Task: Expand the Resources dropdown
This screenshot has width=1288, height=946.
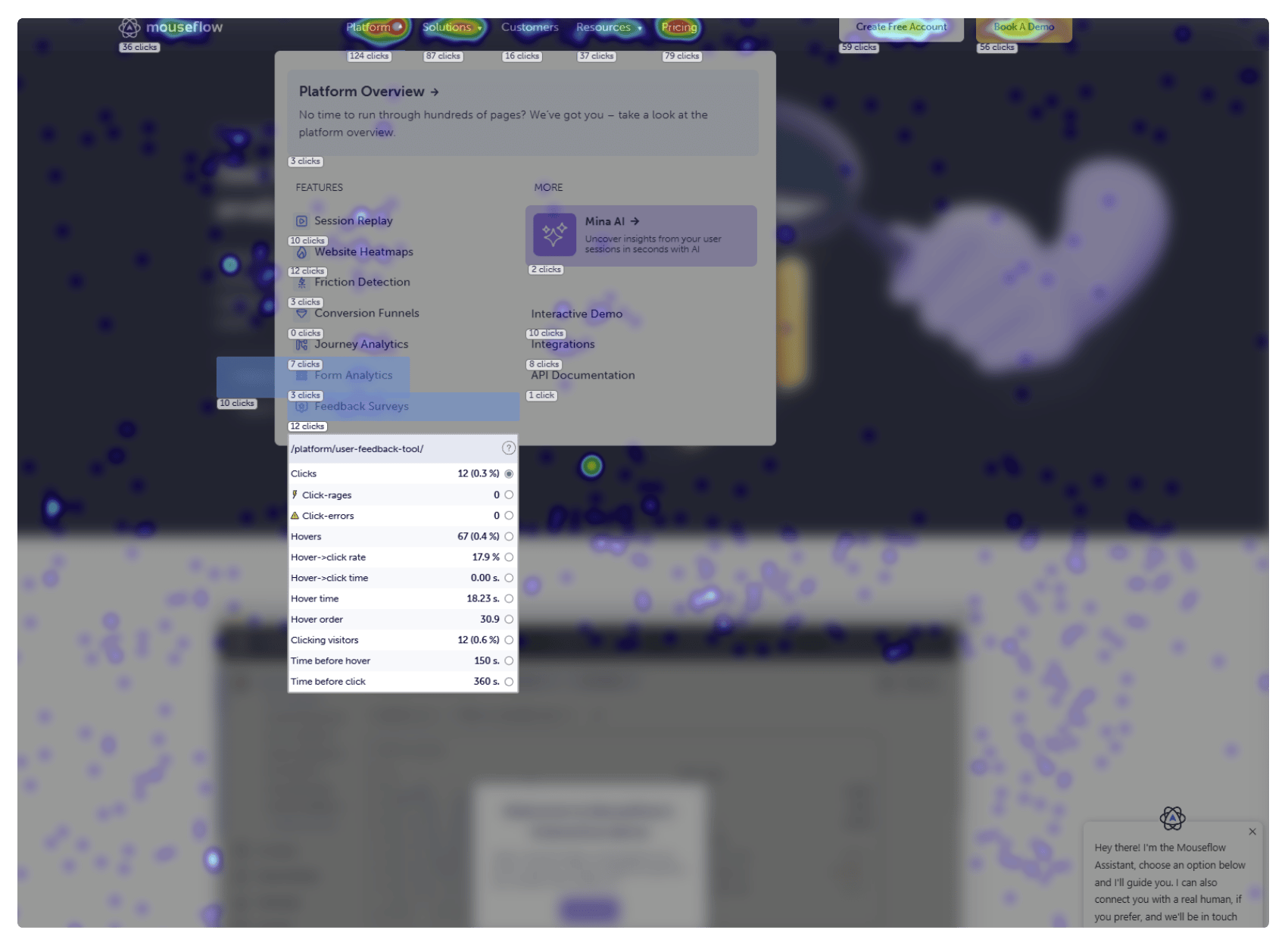Action: [603, 27]
